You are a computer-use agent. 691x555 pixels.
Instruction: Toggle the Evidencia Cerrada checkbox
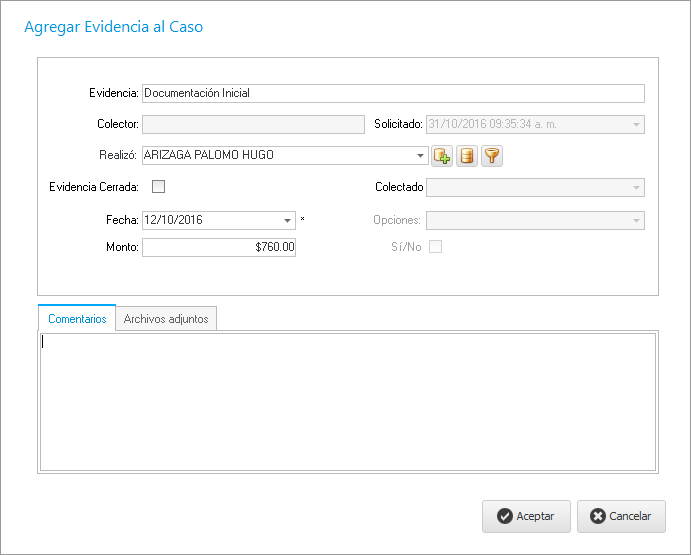point(158,186)
